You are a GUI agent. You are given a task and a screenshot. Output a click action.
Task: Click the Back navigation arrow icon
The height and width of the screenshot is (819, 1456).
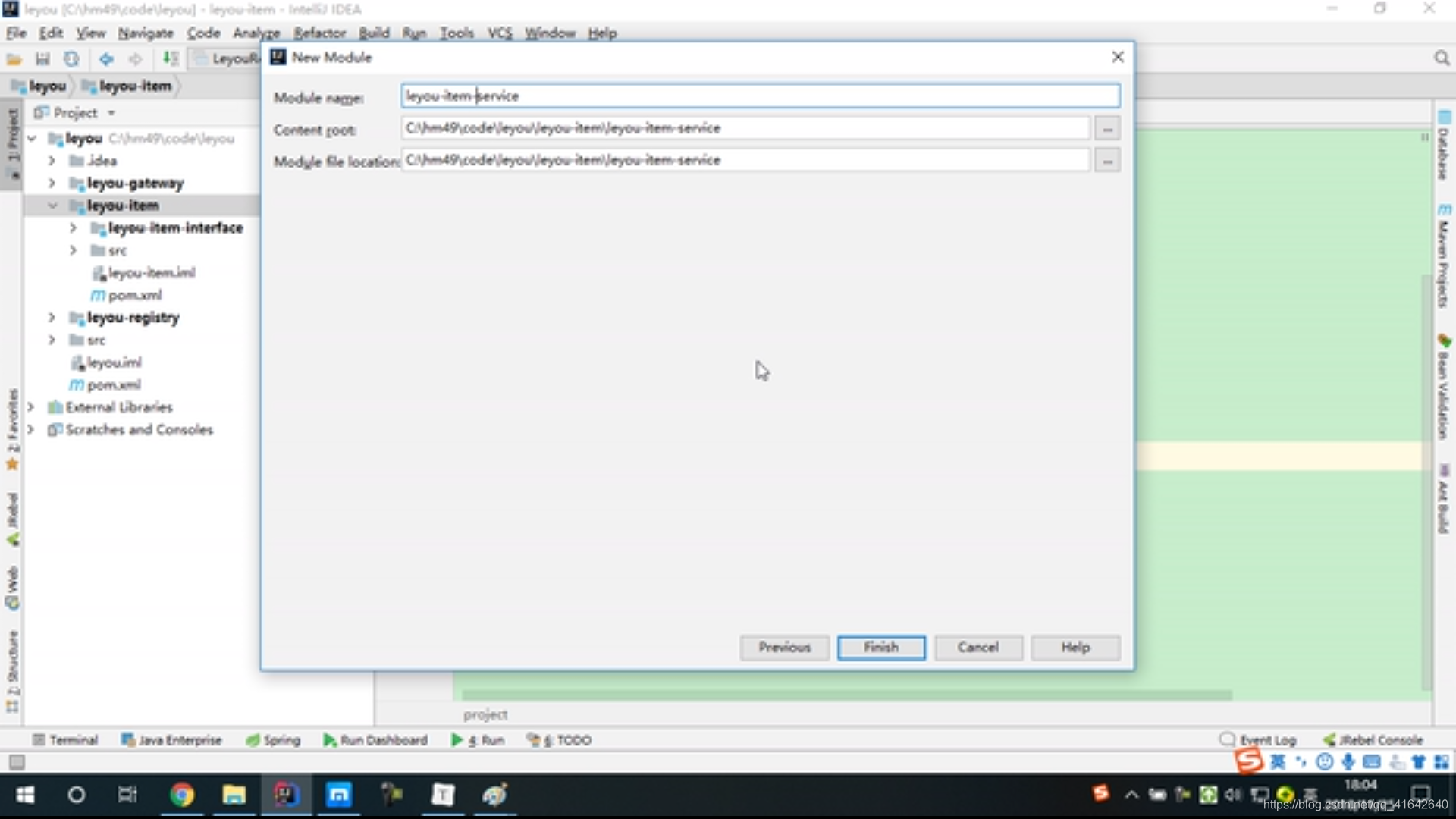106,59
